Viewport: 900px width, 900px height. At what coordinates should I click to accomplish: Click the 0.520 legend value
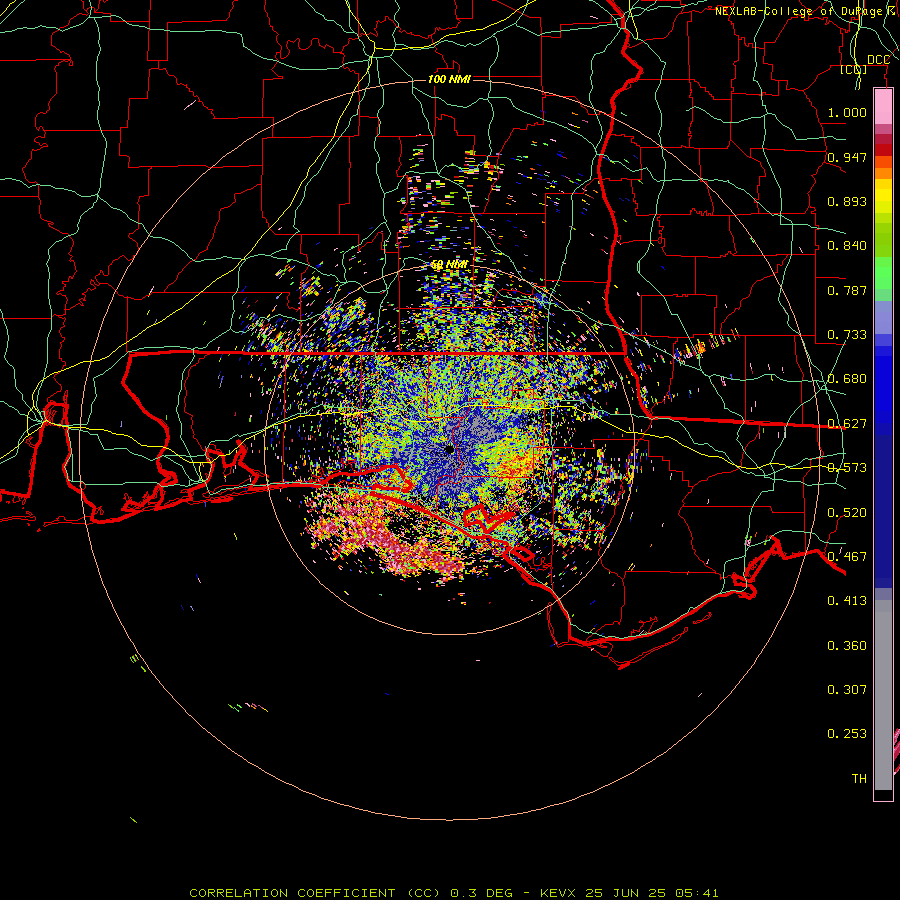(847, 513)
